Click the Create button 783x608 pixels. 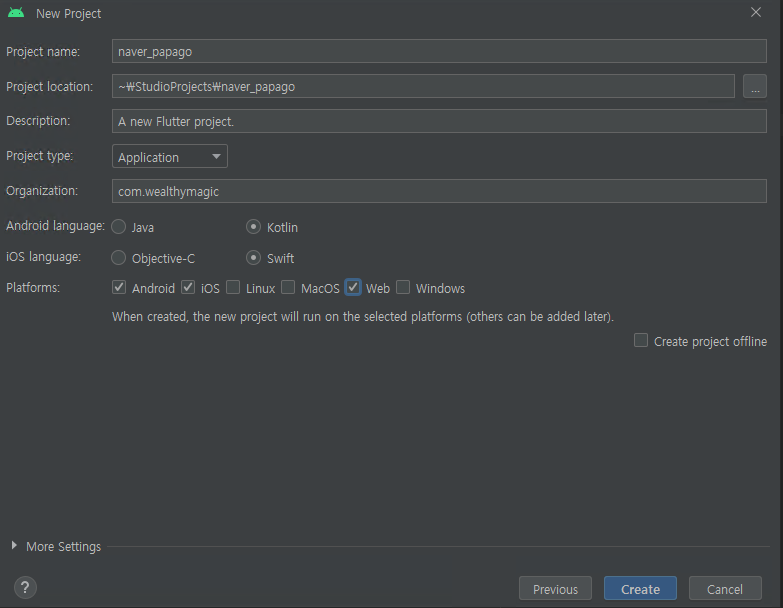(x=640, y=589)
